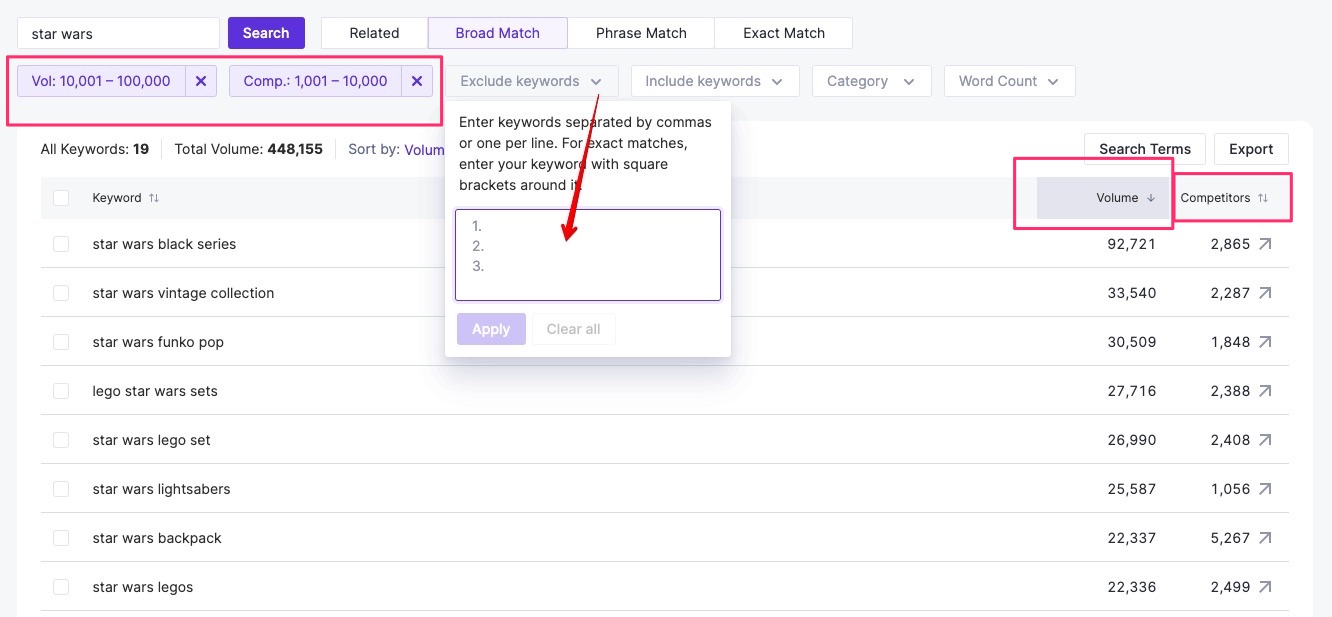Image resolution: width=1332 pixels, height=617 pixels.
Task: Switch to the Phrase Match tab
Action: click(x=641, y=33)
